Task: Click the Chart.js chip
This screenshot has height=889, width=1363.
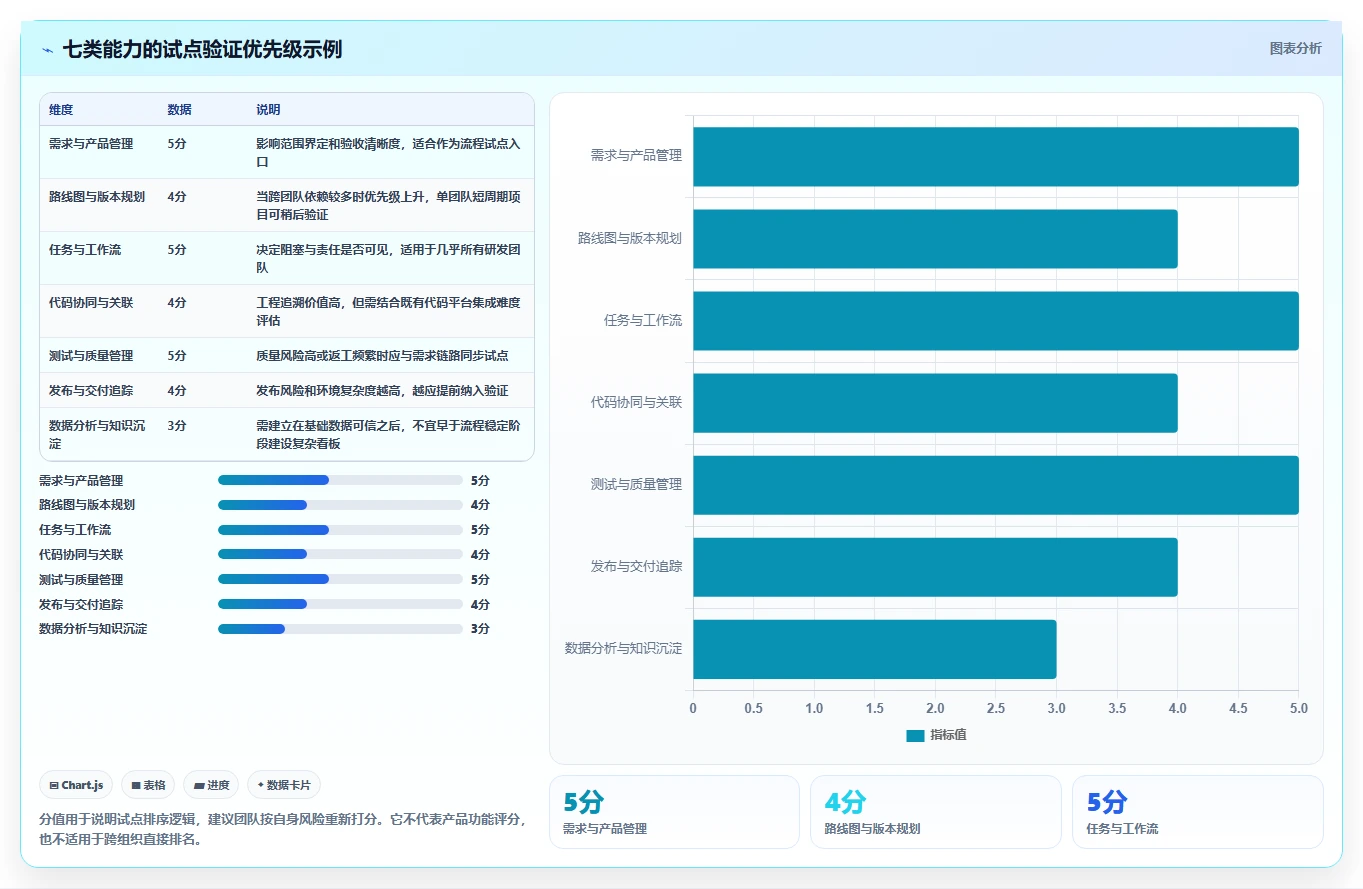Action: pyautogui.click(x=76, y=786)
